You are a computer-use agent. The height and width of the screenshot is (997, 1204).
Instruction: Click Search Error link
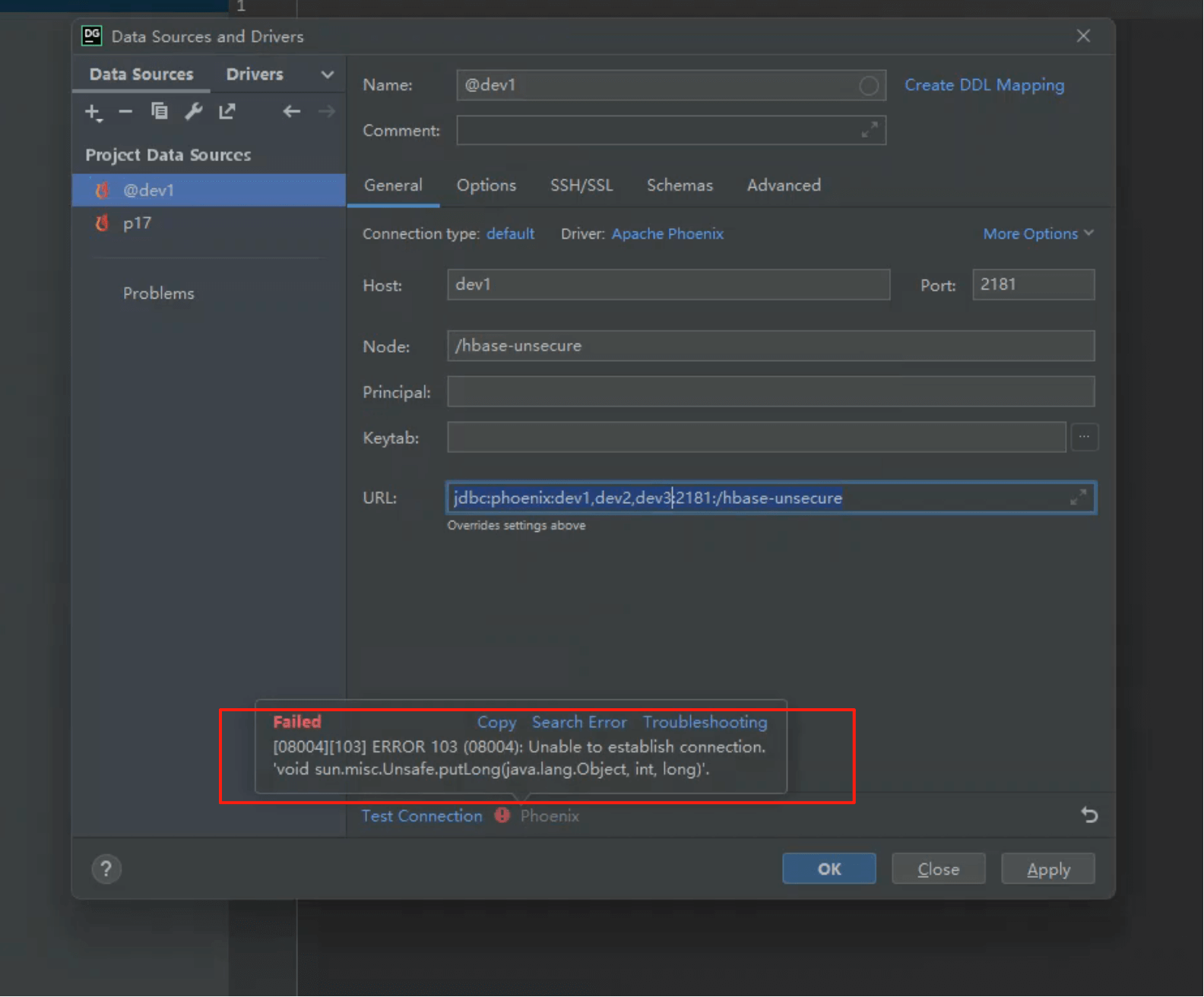[x=579, y=722]
